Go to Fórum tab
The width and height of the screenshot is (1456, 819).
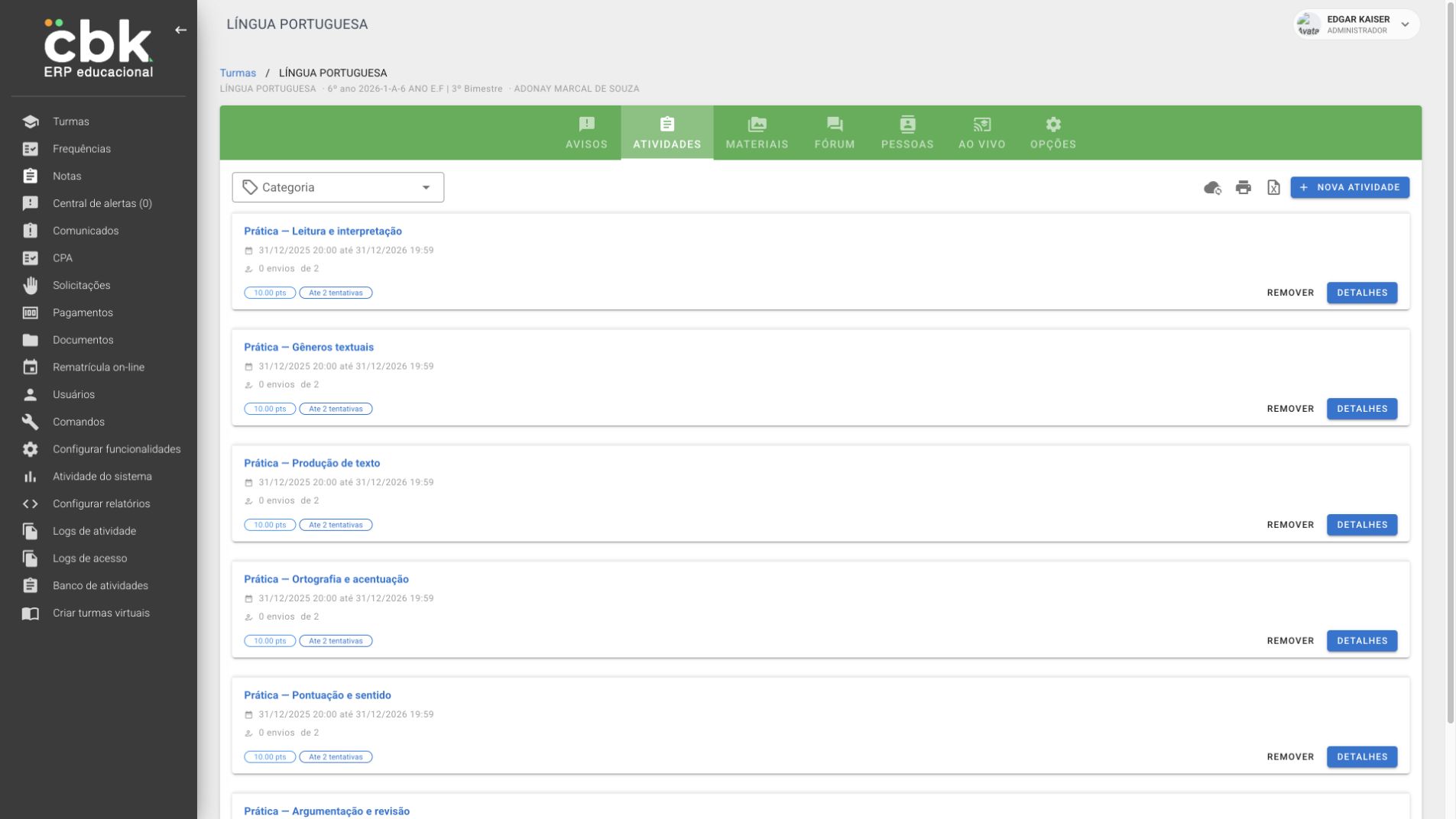pos(835,133)
